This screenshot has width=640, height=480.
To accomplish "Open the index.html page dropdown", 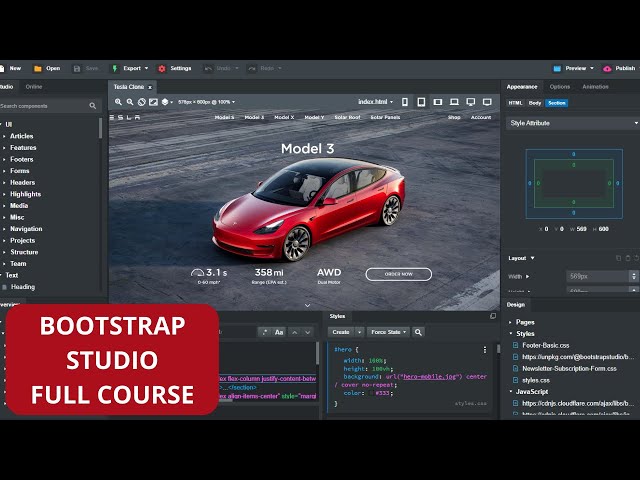I will [x=376, y=102].
